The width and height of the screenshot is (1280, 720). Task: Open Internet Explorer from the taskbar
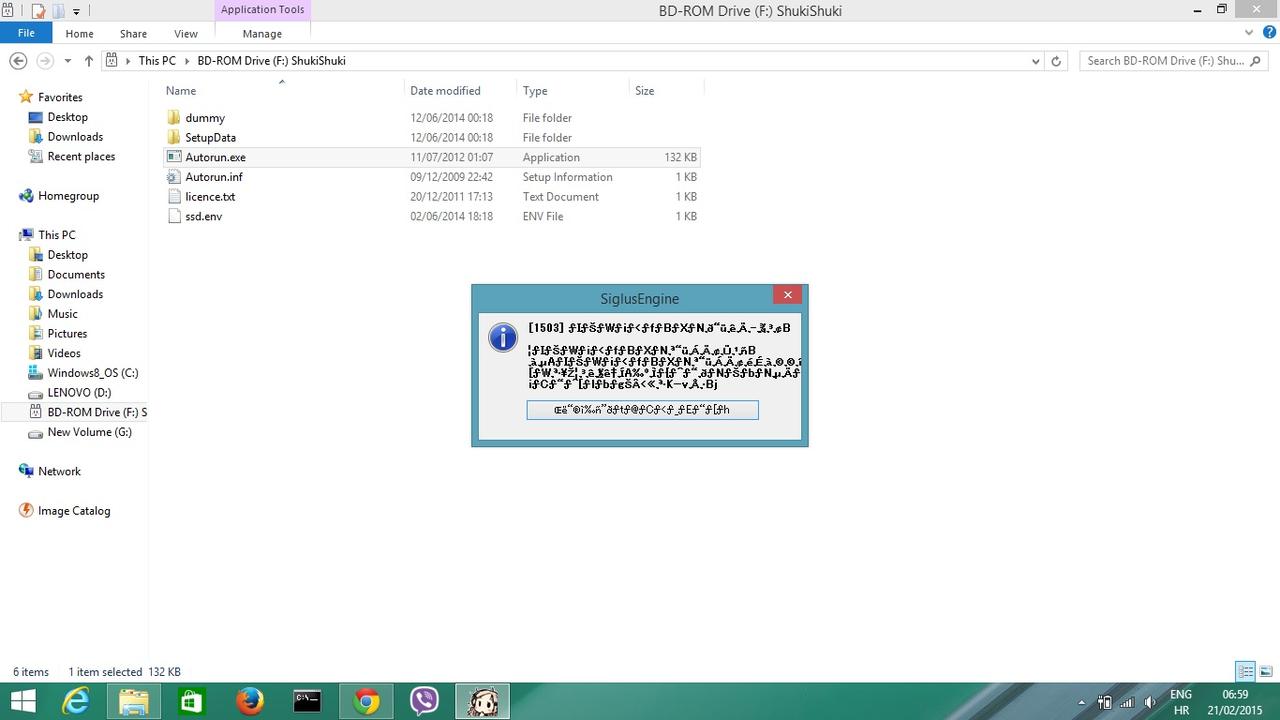point(76,702)
